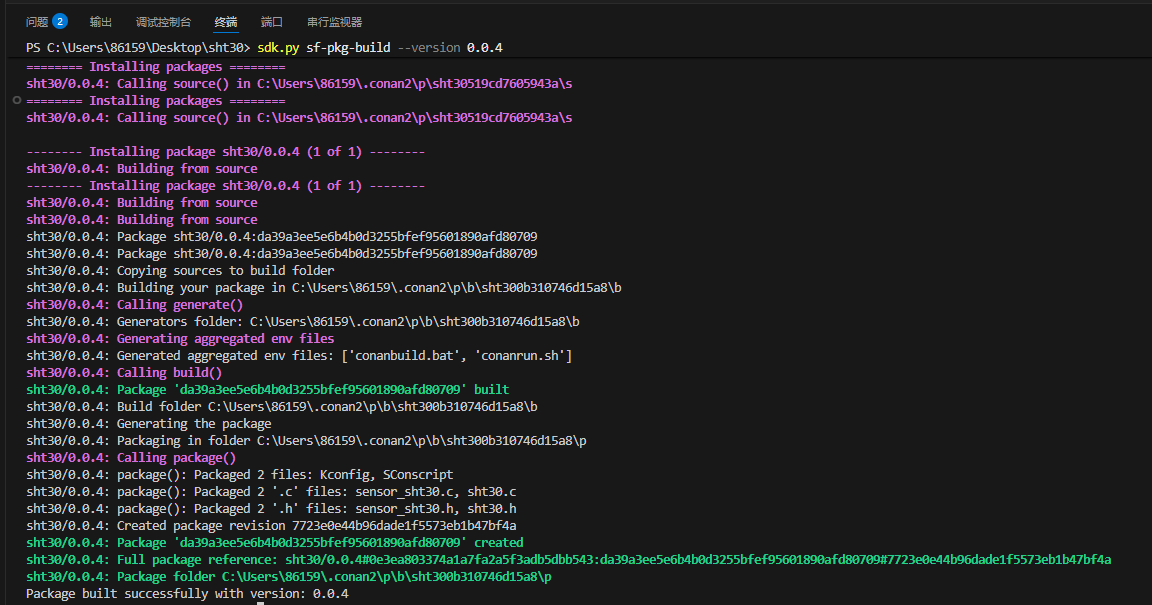Click conanrun.sh in the generated env files
The width and height of the screenshot is (1152, 605).
[x=526, y=356]
